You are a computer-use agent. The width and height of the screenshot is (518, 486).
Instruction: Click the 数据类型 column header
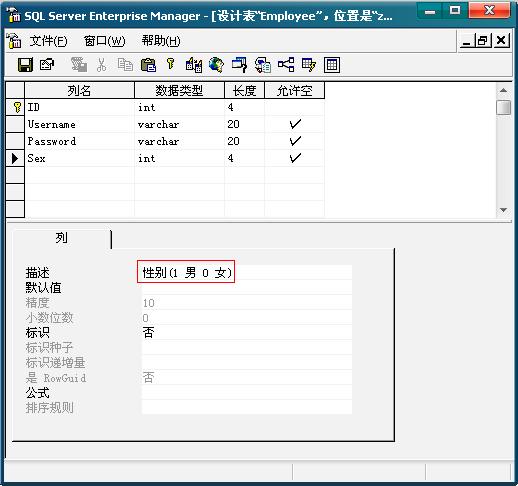click(x=179, y=90)
